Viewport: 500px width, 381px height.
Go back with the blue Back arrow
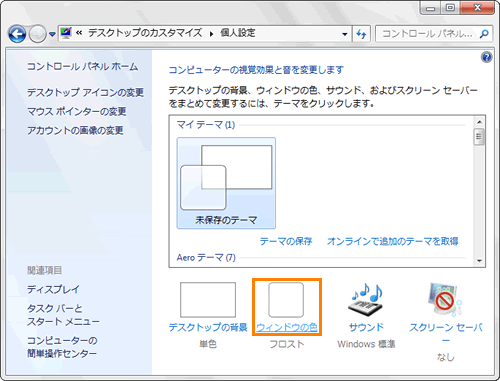click(x=17, y=34)
